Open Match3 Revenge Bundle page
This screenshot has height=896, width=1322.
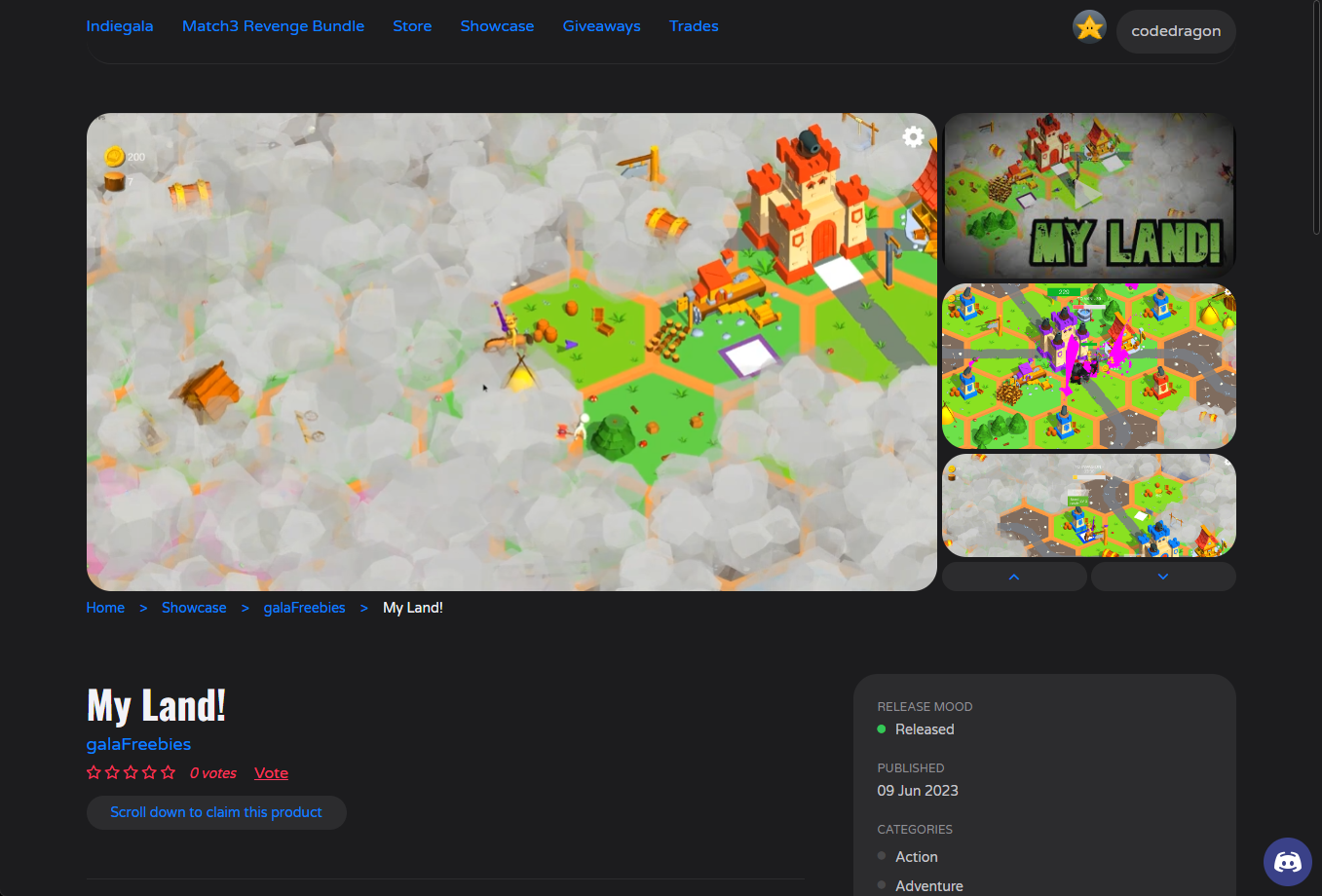pyautogui.click(x=273, y=26)
